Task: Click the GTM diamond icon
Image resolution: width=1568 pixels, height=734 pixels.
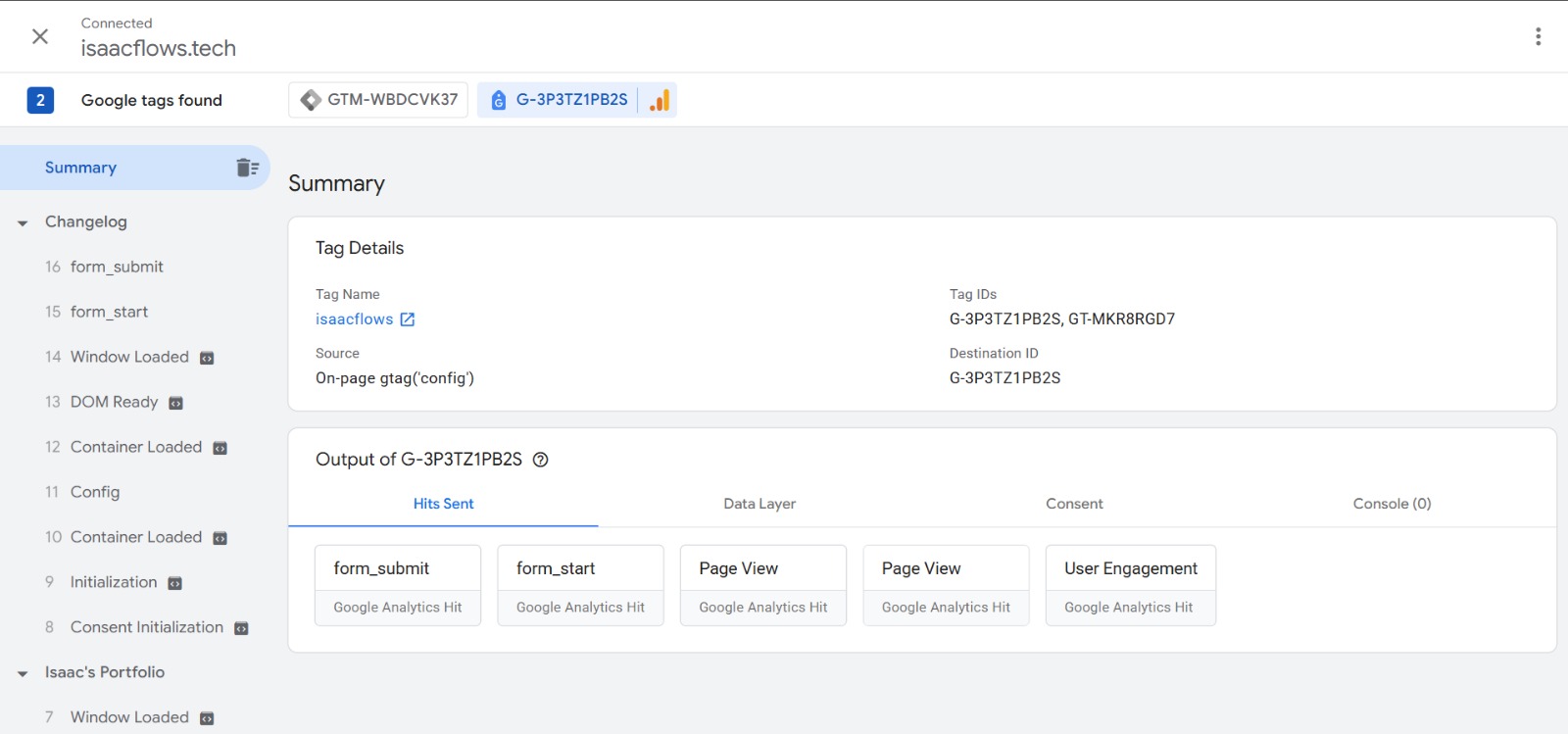Action: [311, 100]
